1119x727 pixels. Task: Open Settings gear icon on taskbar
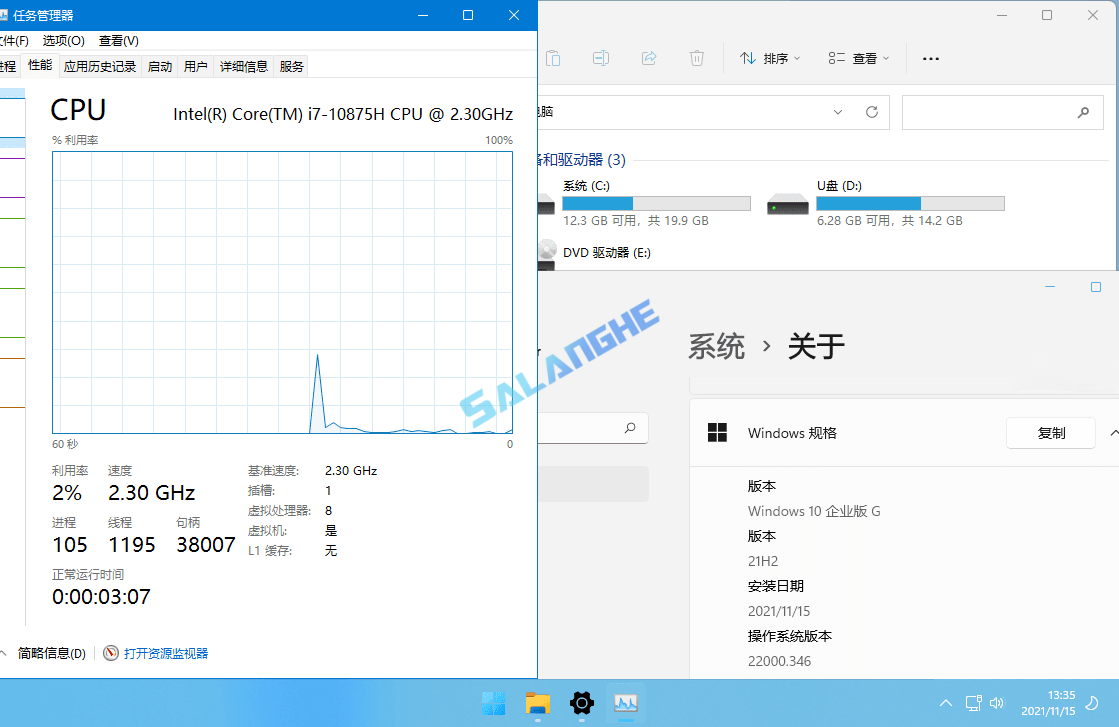[x=582, y=703]
